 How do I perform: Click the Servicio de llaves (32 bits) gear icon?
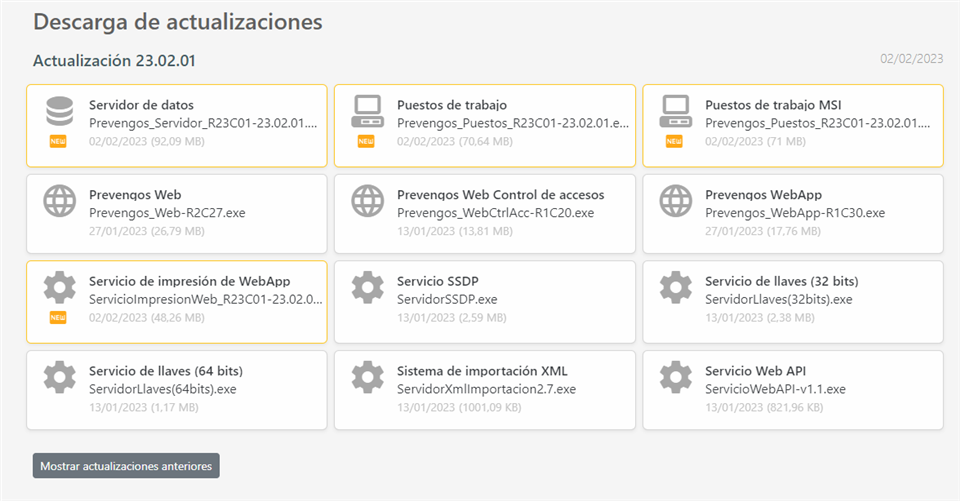676,288
